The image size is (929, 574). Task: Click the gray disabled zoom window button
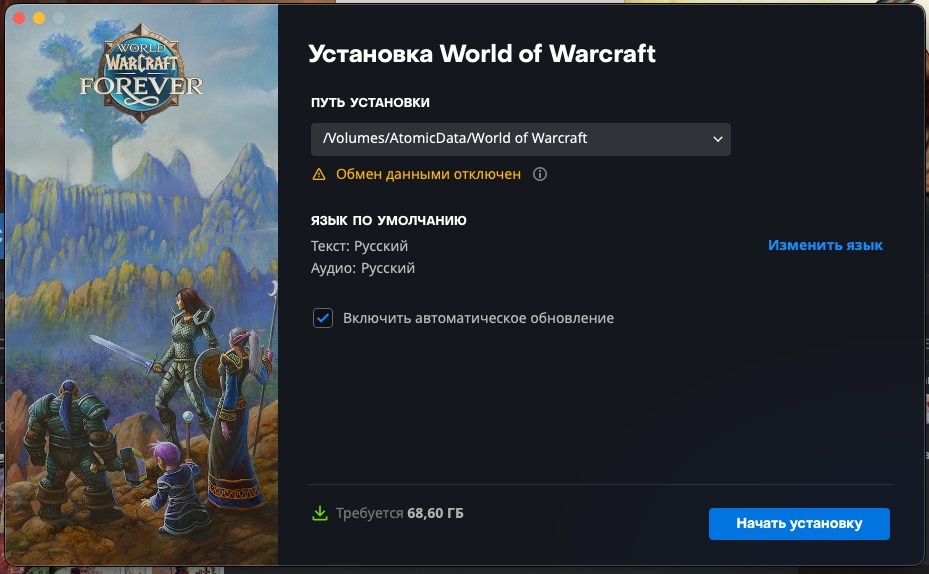coord(59,18)
